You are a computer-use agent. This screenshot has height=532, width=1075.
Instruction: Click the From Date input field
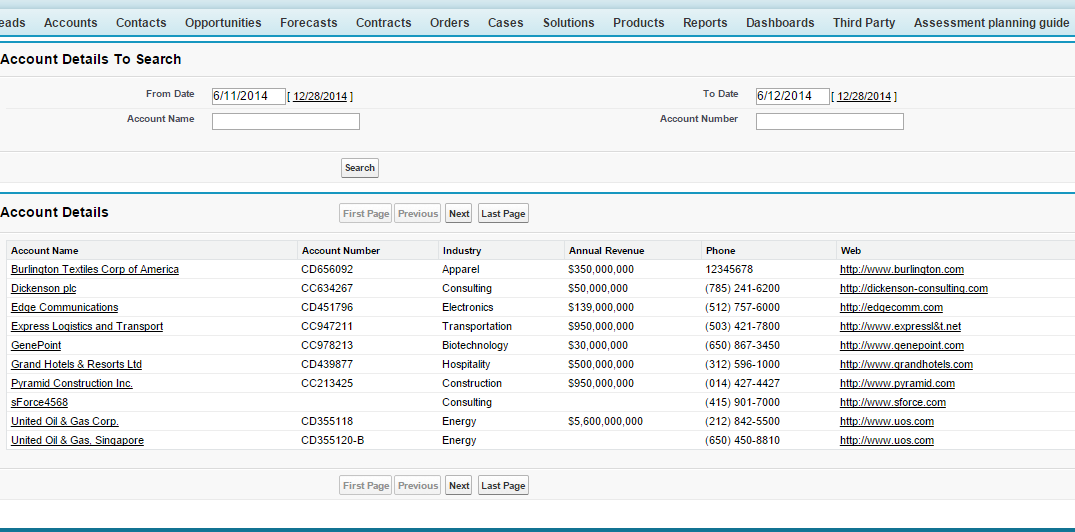[248, 96]
